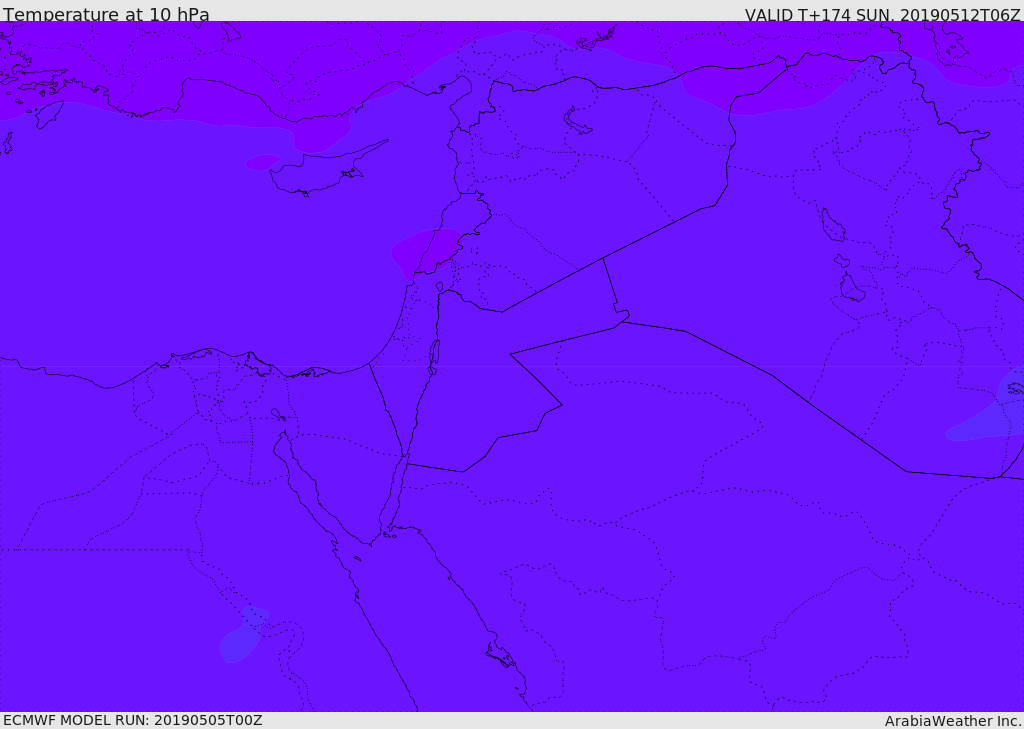Click the open Mediterranean Sea area
Image resolution: width=1024 pixels, height=729 pixels.
(x=180, y=250)
